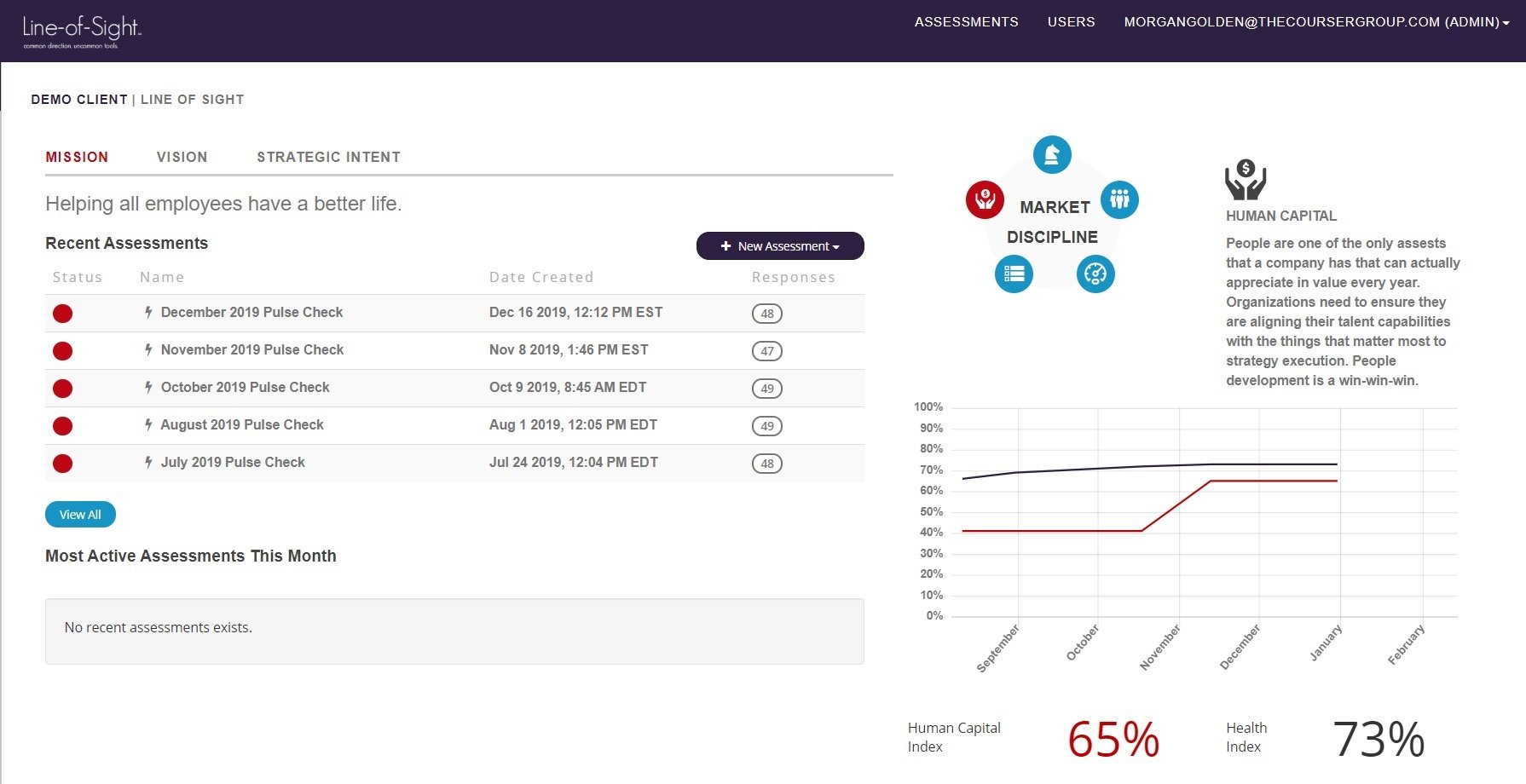
Task: Click the Status column header
Action: point(78,277)
